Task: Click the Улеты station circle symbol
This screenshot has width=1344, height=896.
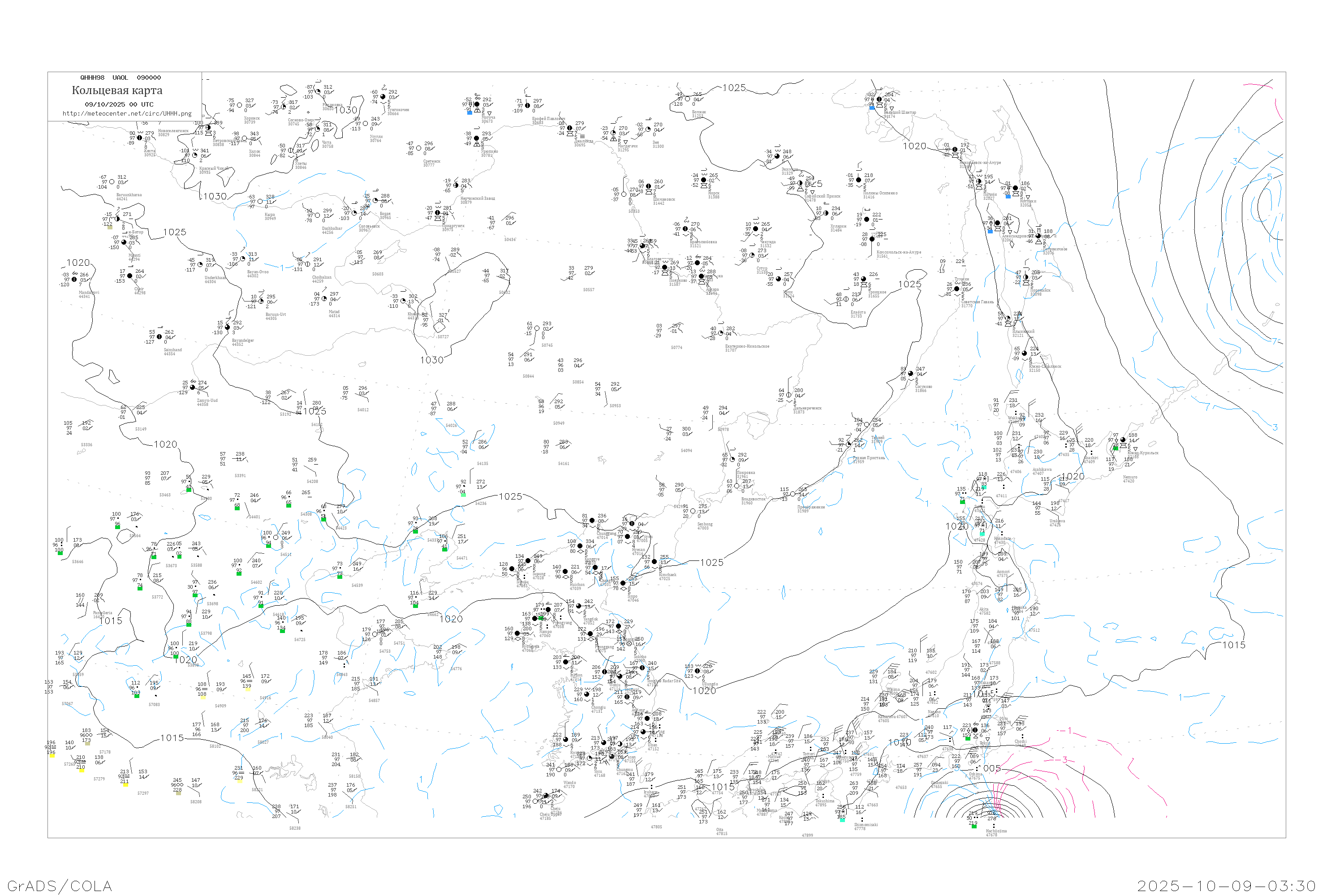Action: pyautogui.click(x=290, y=150)
